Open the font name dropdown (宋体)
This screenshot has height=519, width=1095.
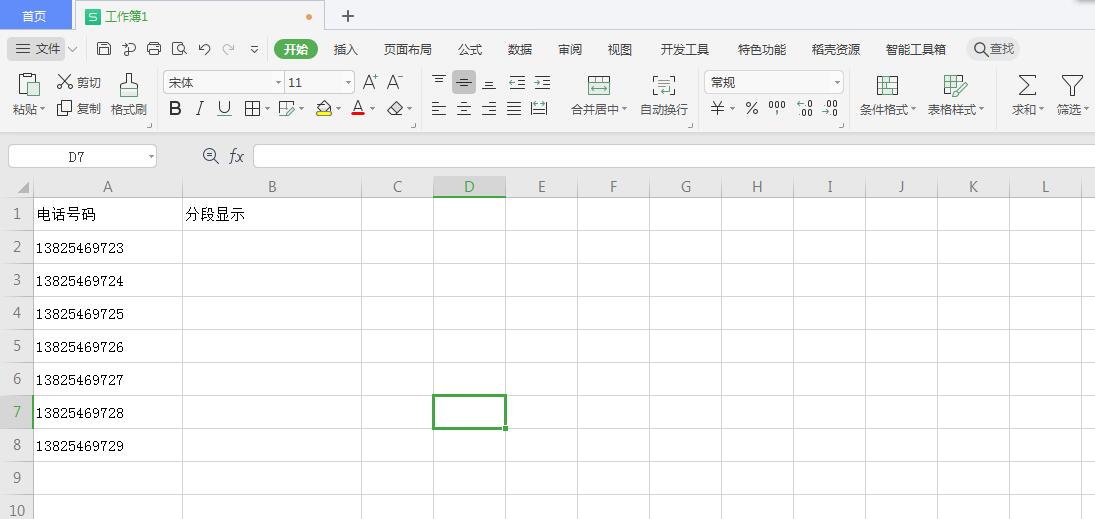[x=278, y=82]
